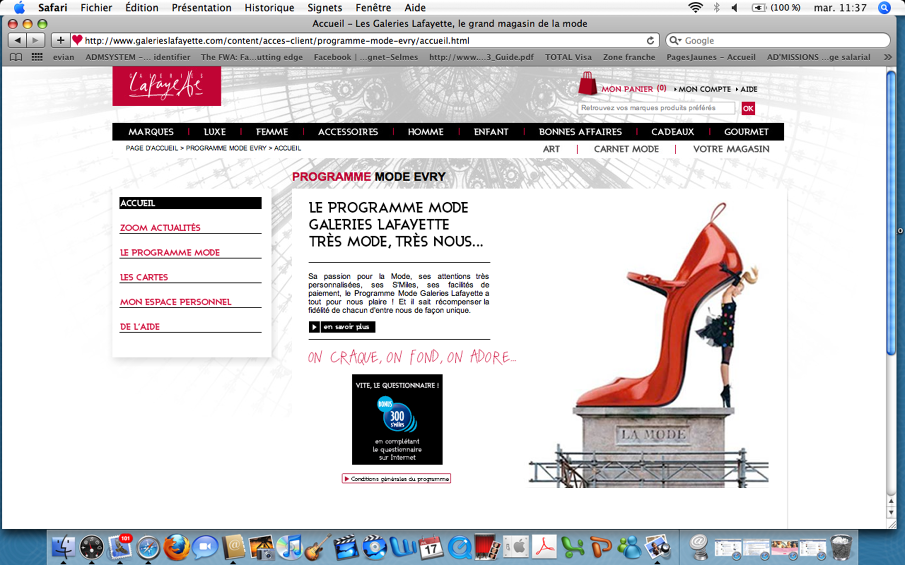Reload the page with the refresh icon
The width and height of the screenshot is (905, 565).
[x=651, y=41]
